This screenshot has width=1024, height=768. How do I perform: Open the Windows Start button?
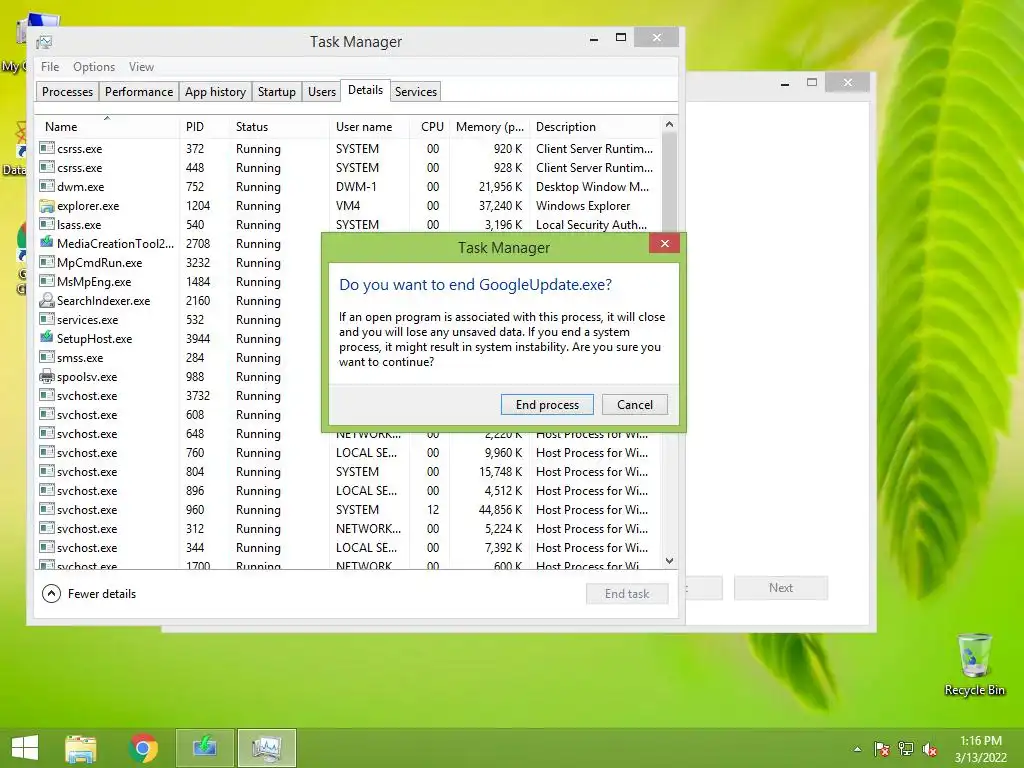[25, 748]
